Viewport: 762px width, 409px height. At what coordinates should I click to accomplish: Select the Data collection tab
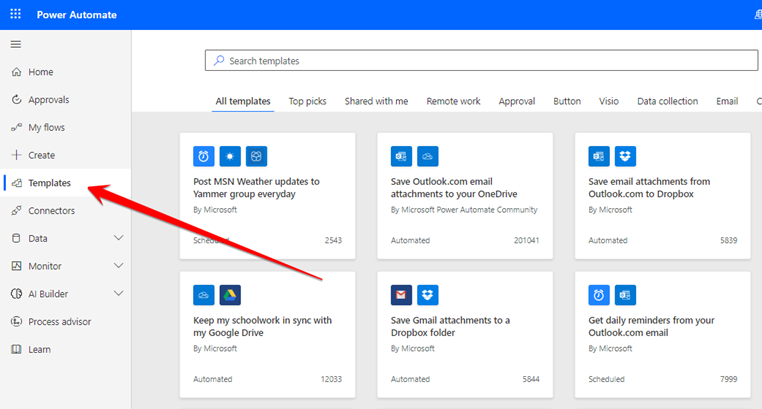click(x=667, y=101)
